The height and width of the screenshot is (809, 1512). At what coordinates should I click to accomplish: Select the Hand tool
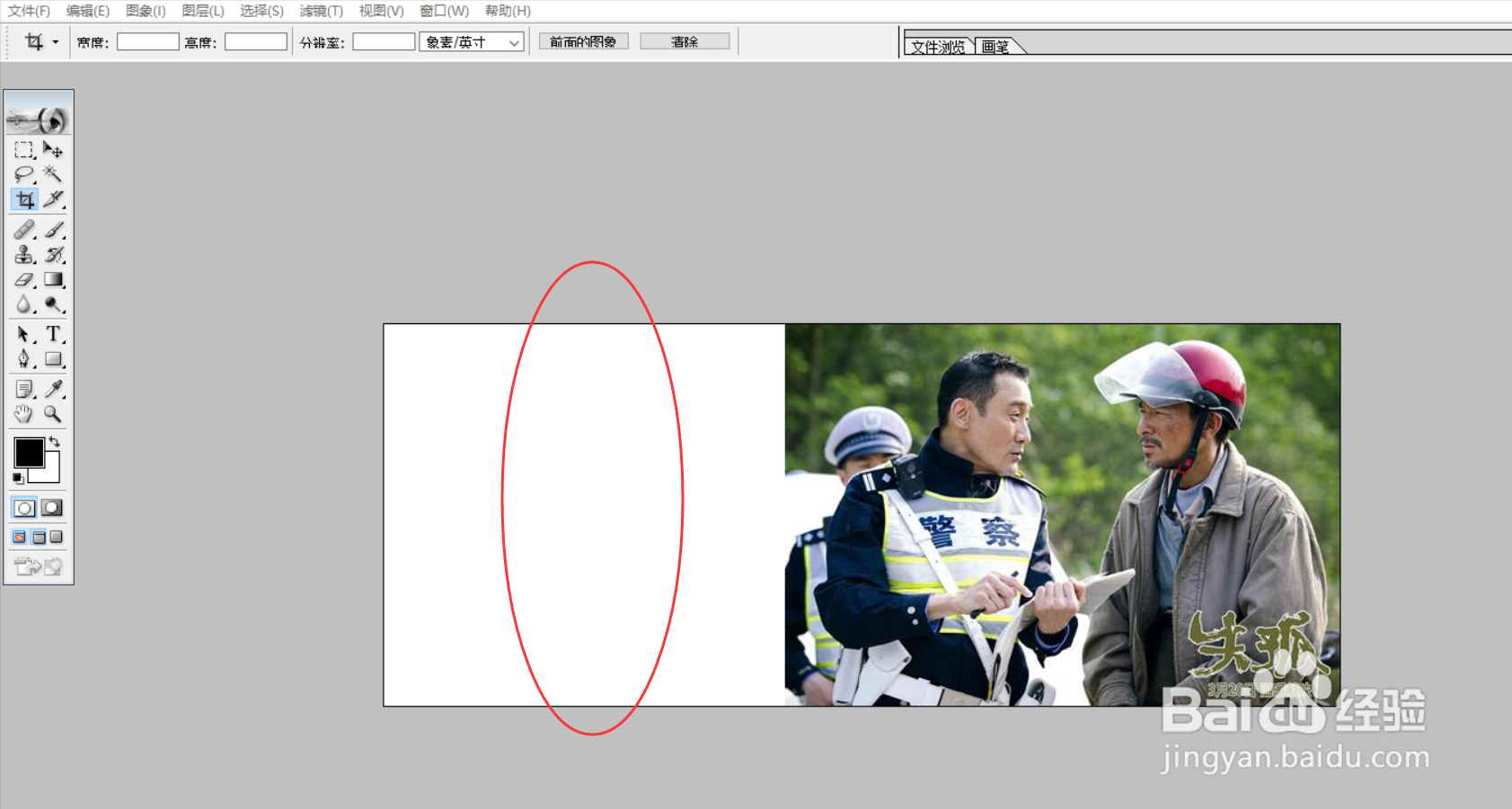[24, 414]
